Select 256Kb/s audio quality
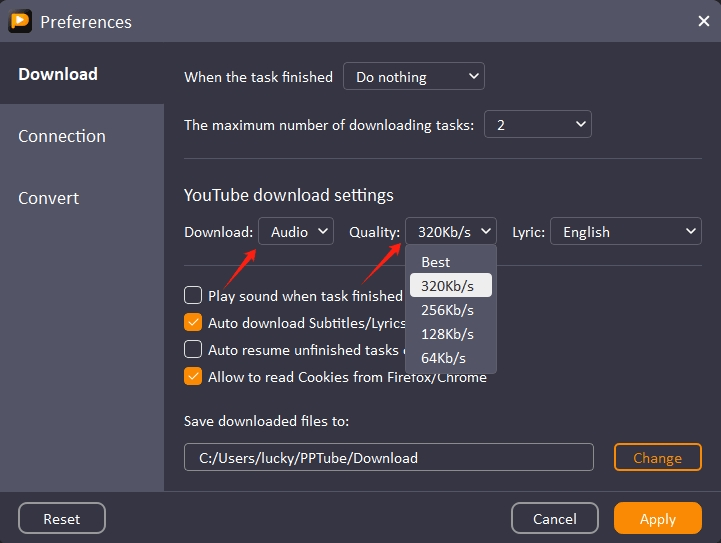 click(x=447, y=310)
